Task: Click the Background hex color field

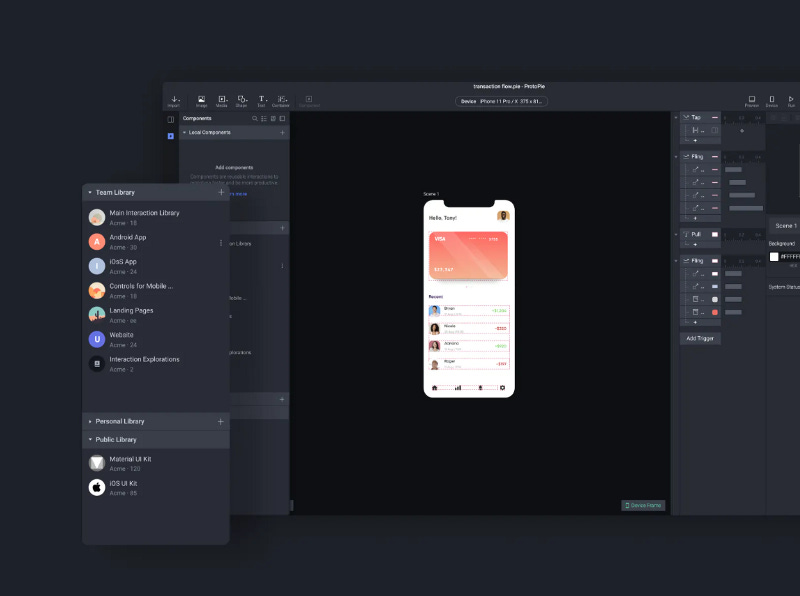Action: 790,257
